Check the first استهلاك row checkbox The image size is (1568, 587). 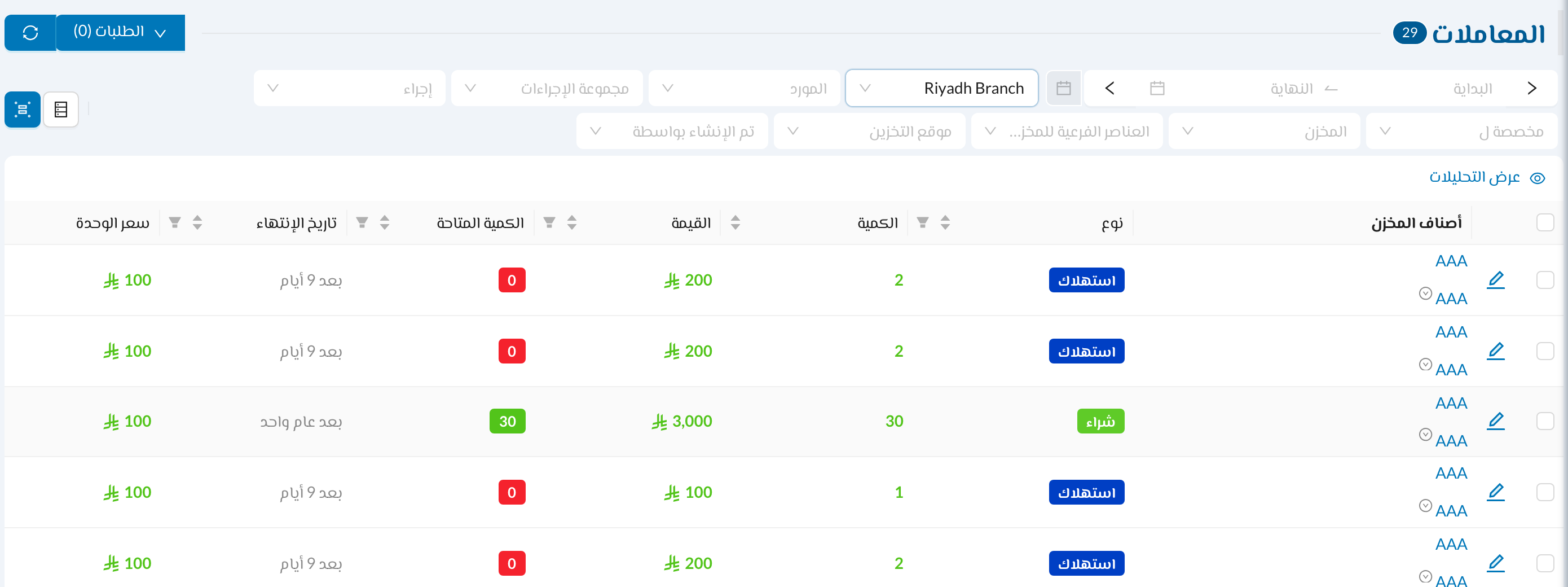(1545, 280)
